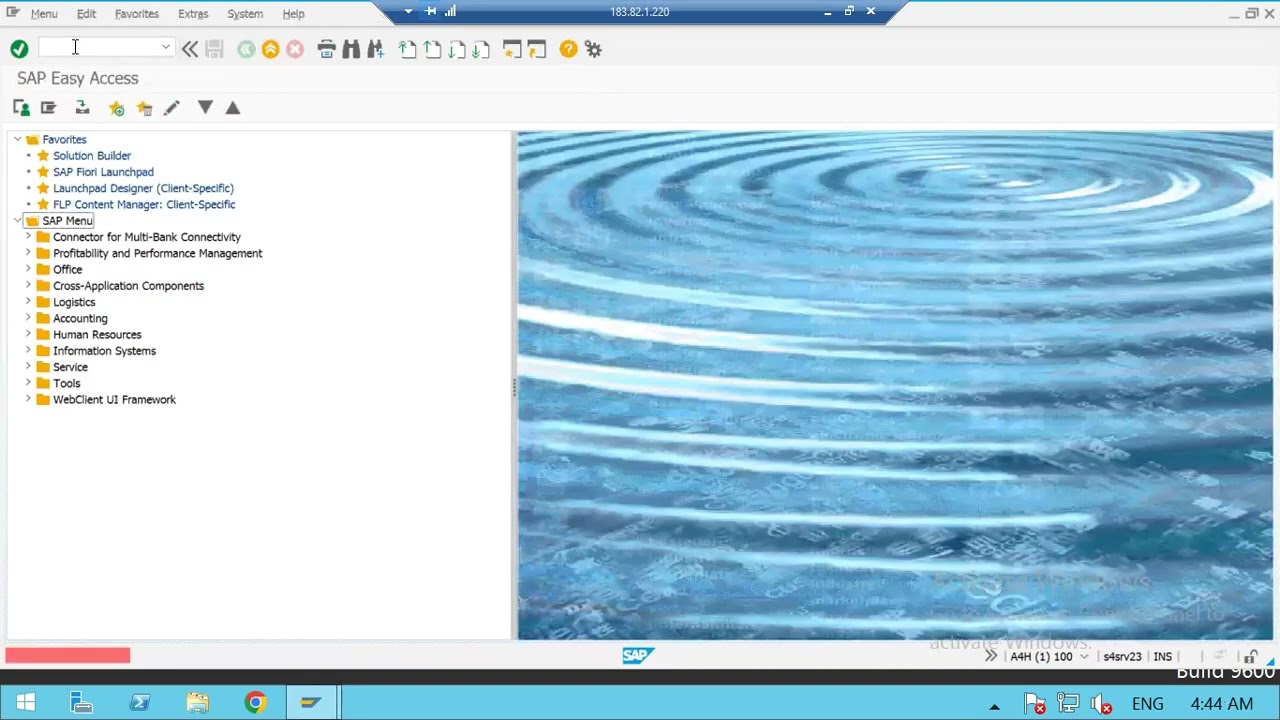Click the Move Favorites Up triangle
The image size is (1280, 720).
233,107
